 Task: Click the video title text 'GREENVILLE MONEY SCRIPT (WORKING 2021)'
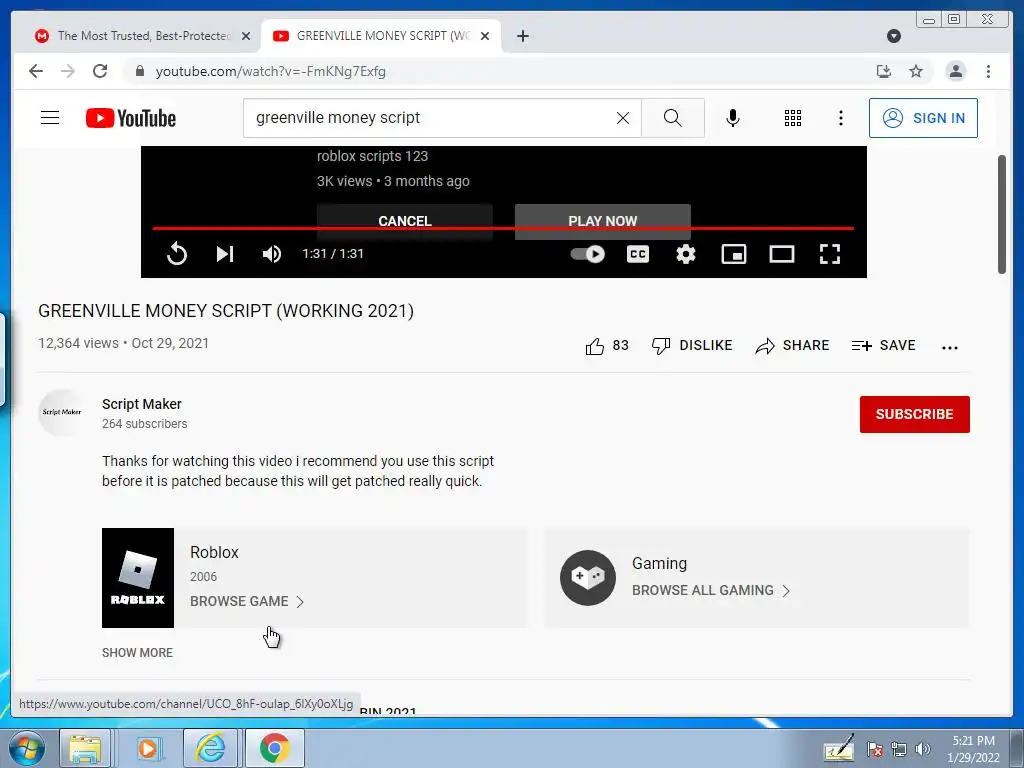coord(226,311)
